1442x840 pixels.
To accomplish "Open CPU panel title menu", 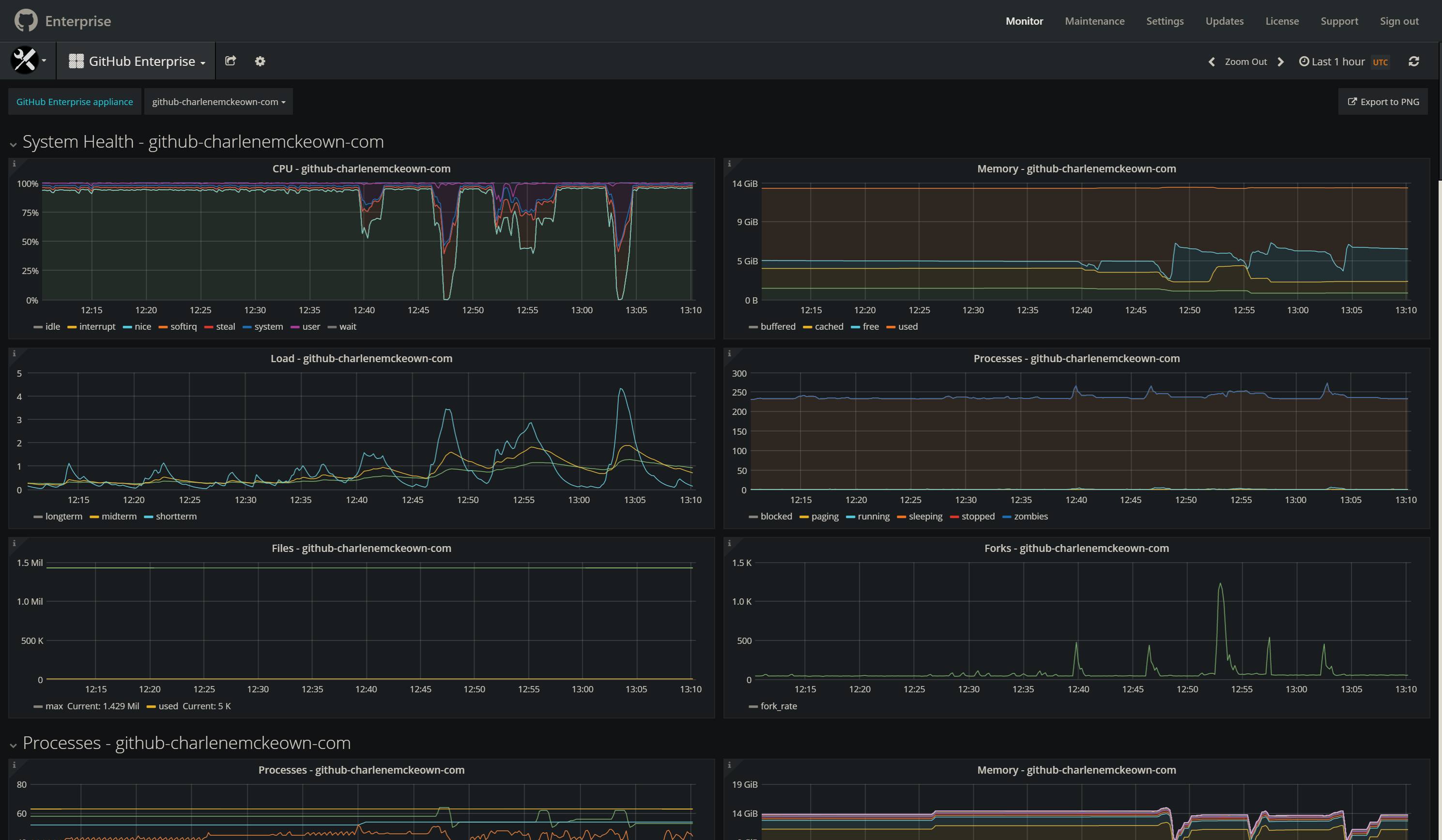I will click(x=361, y=169).
